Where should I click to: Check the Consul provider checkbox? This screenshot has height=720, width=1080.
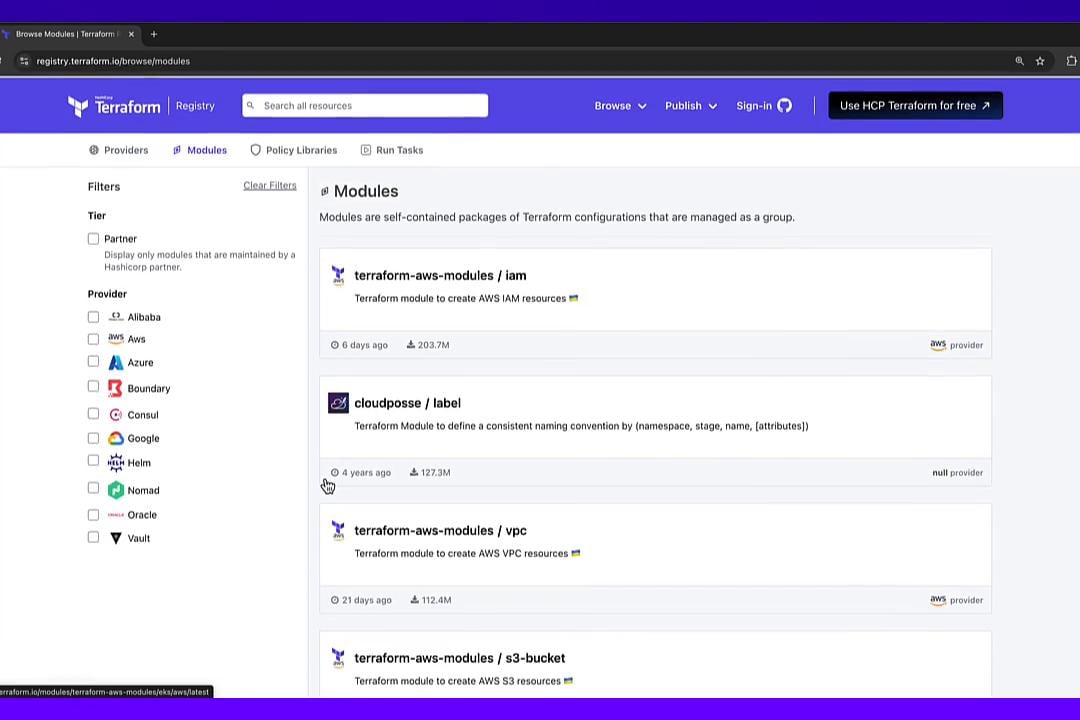click(93, 413)
